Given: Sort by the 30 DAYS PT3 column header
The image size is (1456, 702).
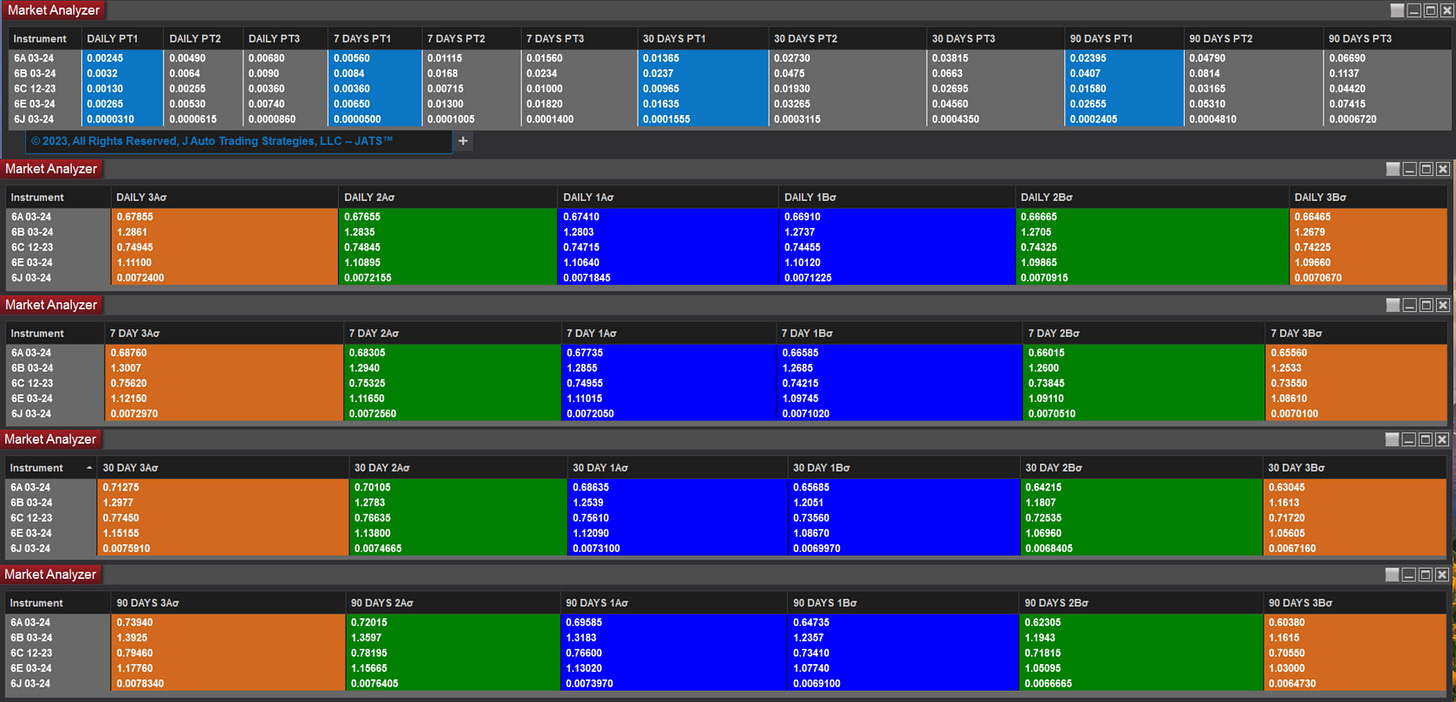Looking at the screenshot, I should 995,38.
